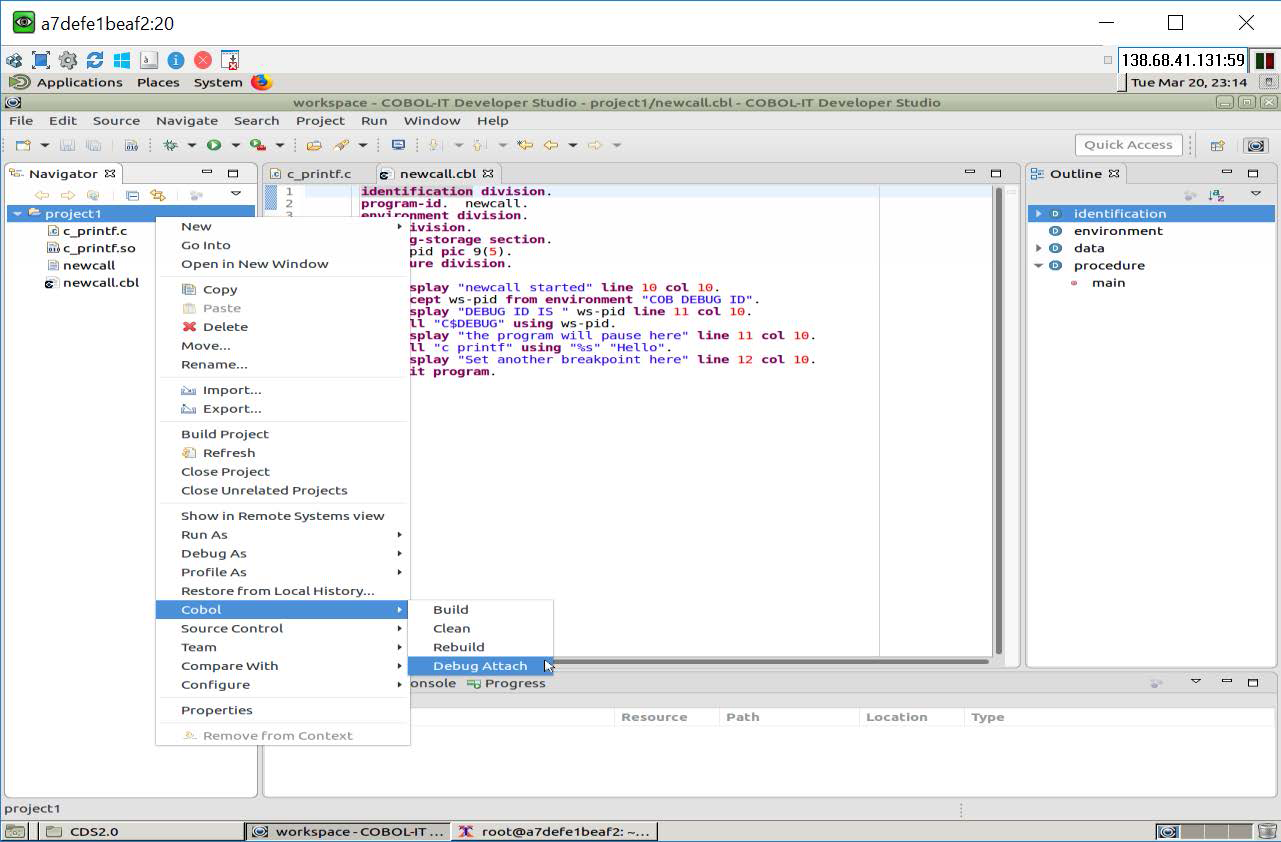The width and height of the screenshot is (1281, 842).
Task: Open the Navigate menu
Action: pos(186,120)
